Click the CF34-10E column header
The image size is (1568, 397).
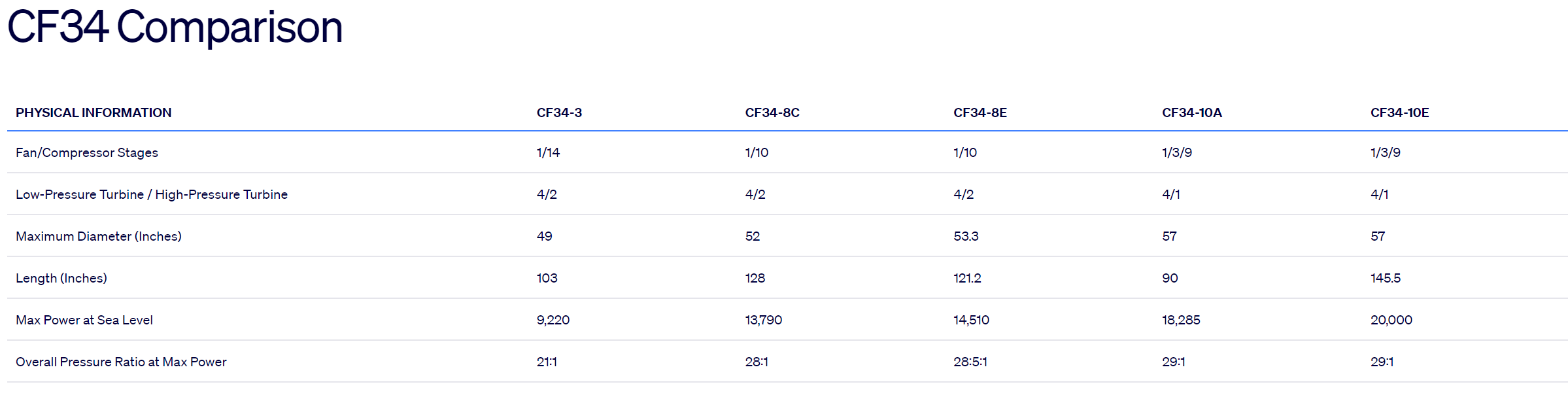click(1400, 112)
